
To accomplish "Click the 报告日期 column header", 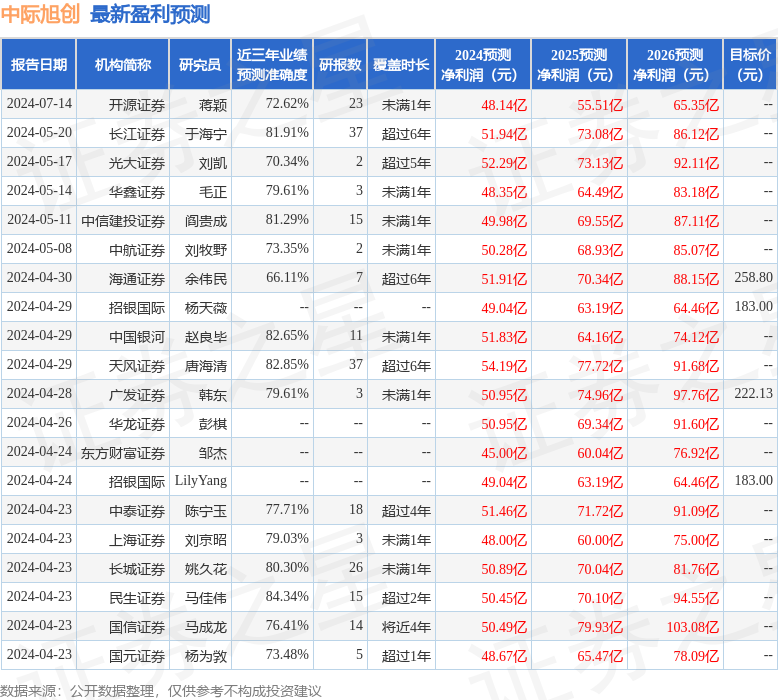I will [39, 64].
